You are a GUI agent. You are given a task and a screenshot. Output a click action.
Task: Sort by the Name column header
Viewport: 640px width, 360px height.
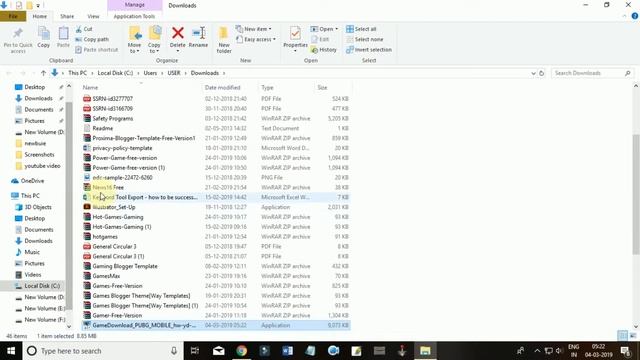point(141,87)
